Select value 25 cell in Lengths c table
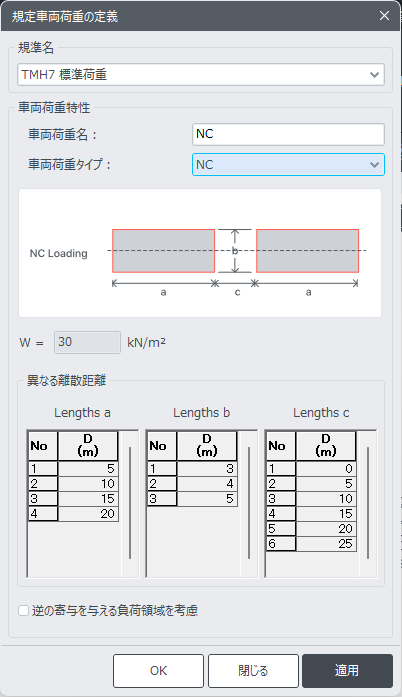This screenshot has width=402, height=697. pyautogui.click(x=326, y=544)
